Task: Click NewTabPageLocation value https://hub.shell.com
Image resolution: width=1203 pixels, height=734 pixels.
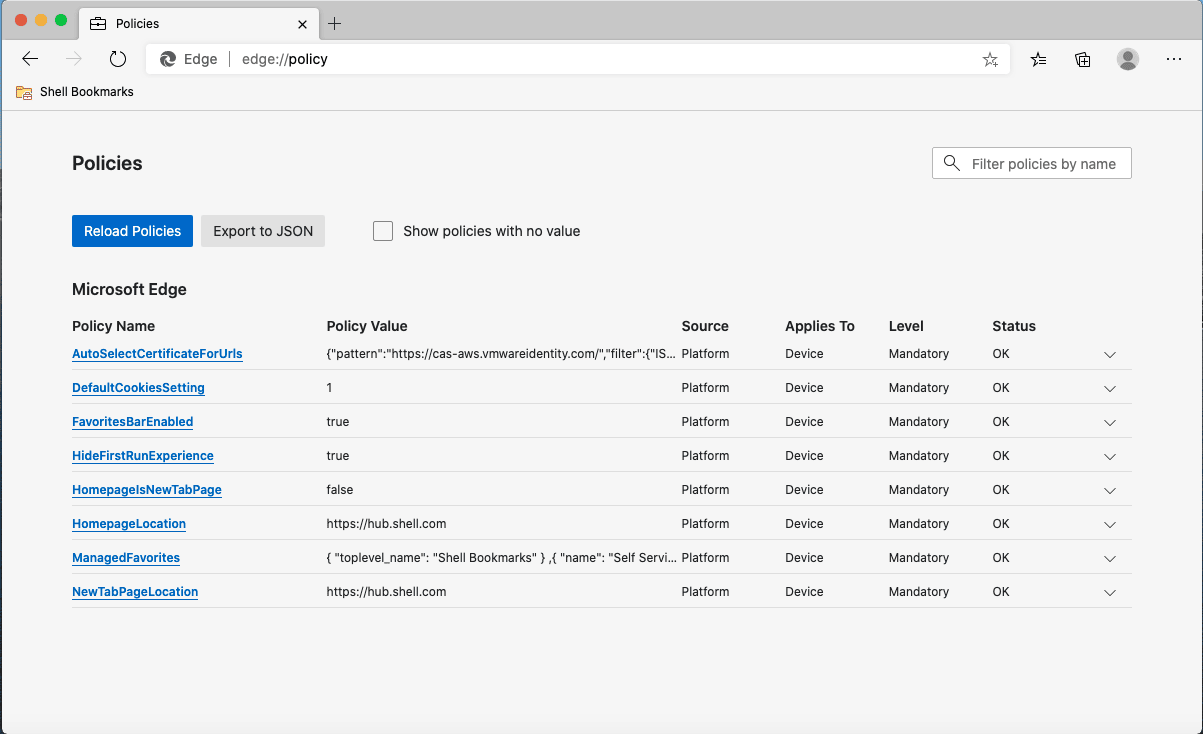Action: tap(386, 592)
